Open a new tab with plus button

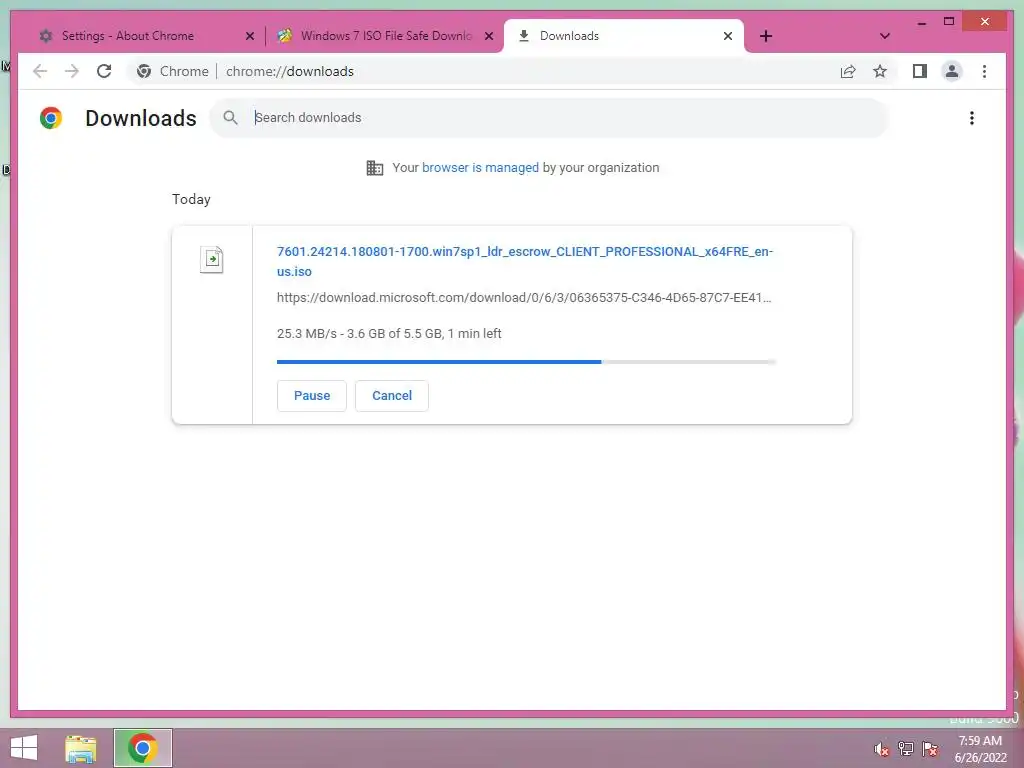pos(766,36)
